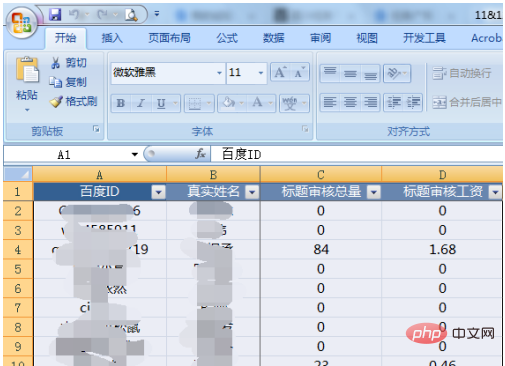
Task: Open the 标题审核工资 filter dropdown
Action: 495,192
